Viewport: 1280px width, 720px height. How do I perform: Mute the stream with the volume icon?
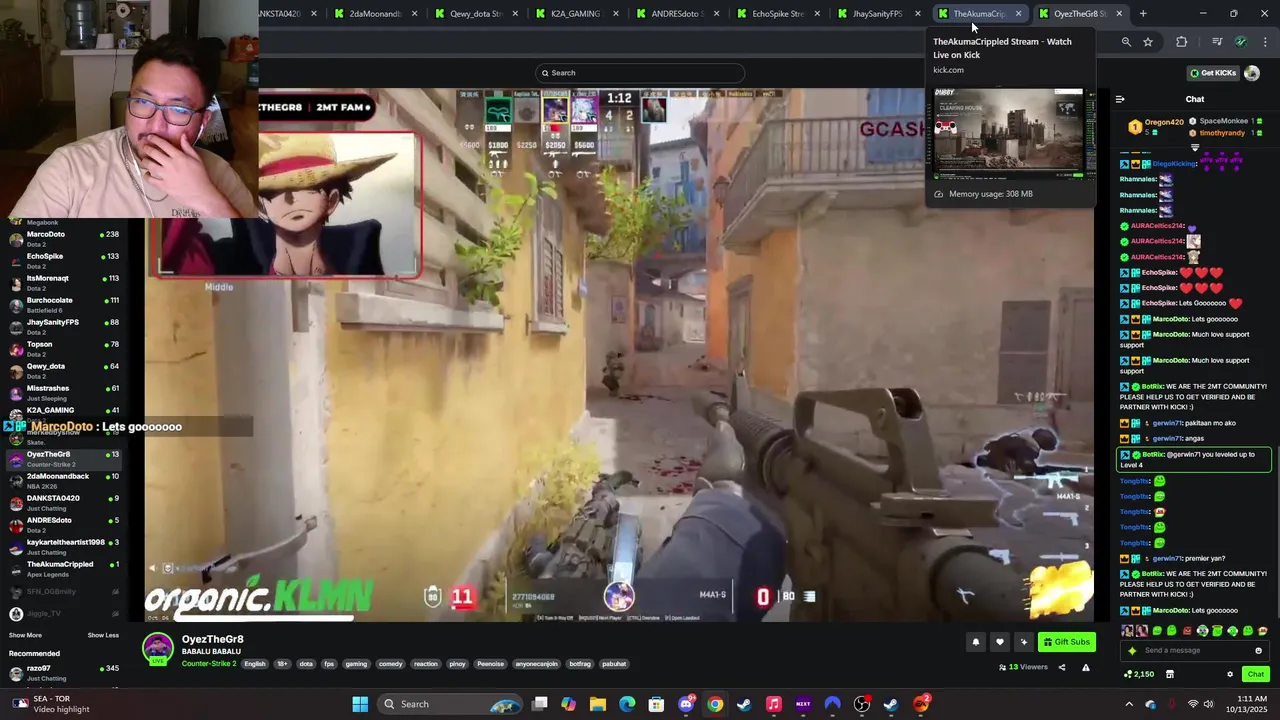click(152, 568)
